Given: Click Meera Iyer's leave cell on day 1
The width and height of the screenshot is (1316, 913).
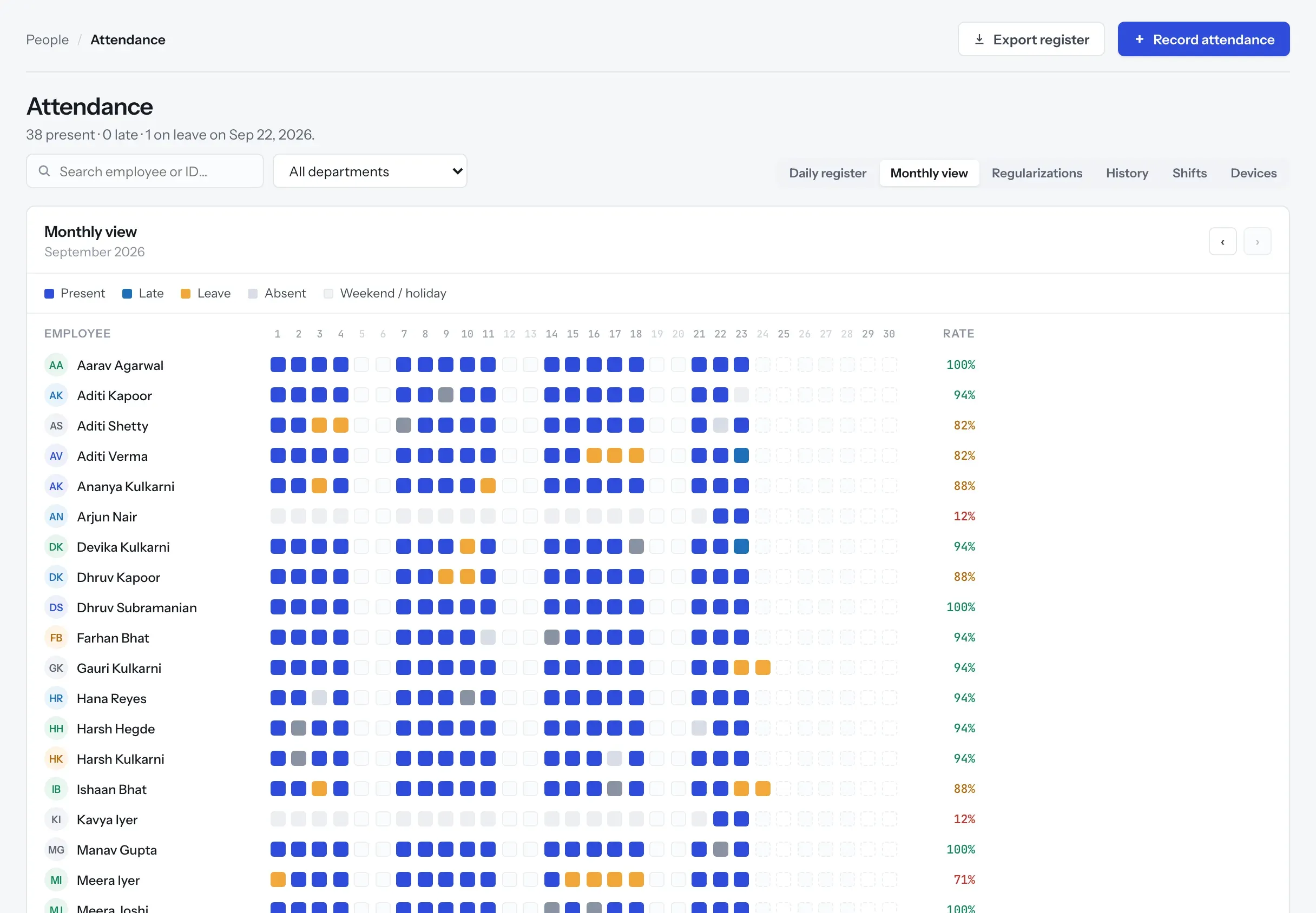Looking at the screenshot, I should click(278, 881).
